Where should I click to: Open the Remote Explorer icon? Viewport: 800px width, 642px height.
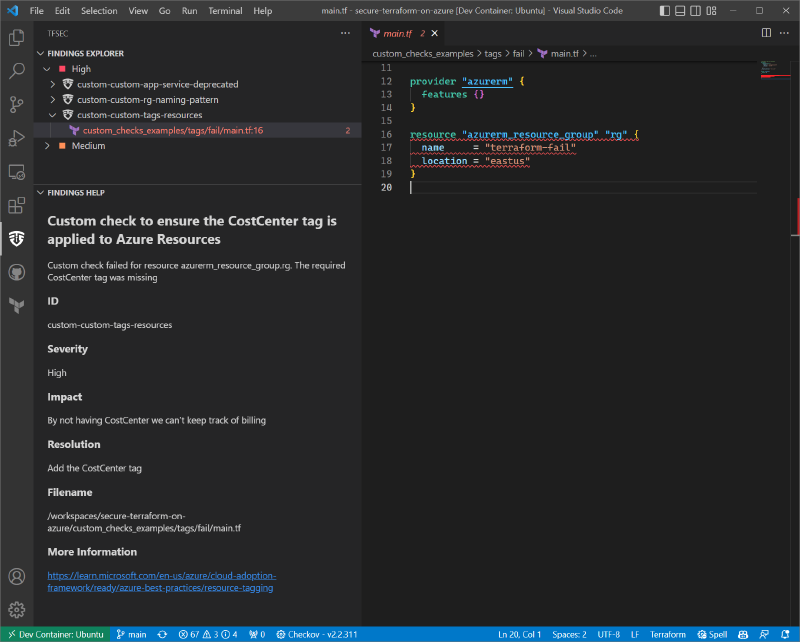(x=16, y=172)
